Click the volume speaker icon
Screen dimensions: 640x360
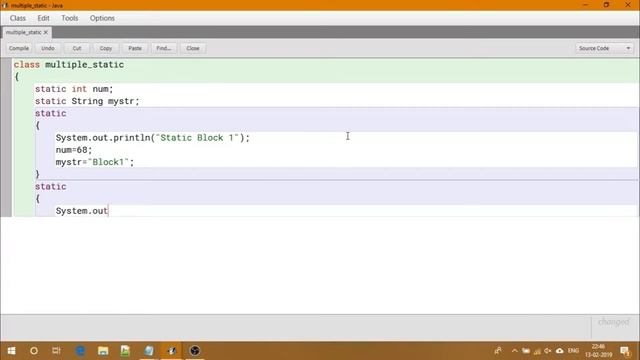coord(548,351)
